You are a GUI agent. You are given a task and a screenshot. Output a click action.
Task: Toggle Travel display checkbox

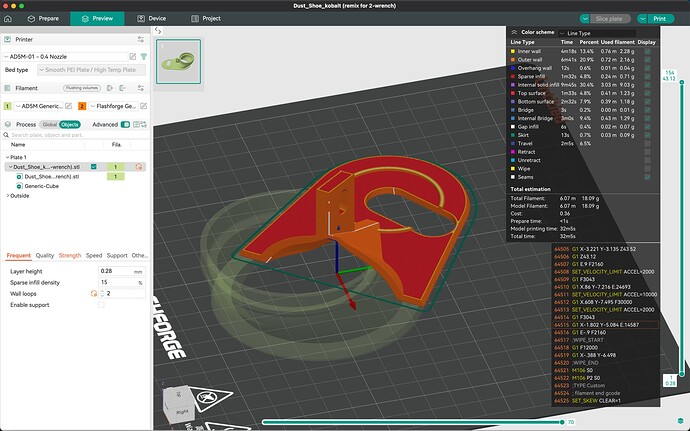tap(647, 143)
